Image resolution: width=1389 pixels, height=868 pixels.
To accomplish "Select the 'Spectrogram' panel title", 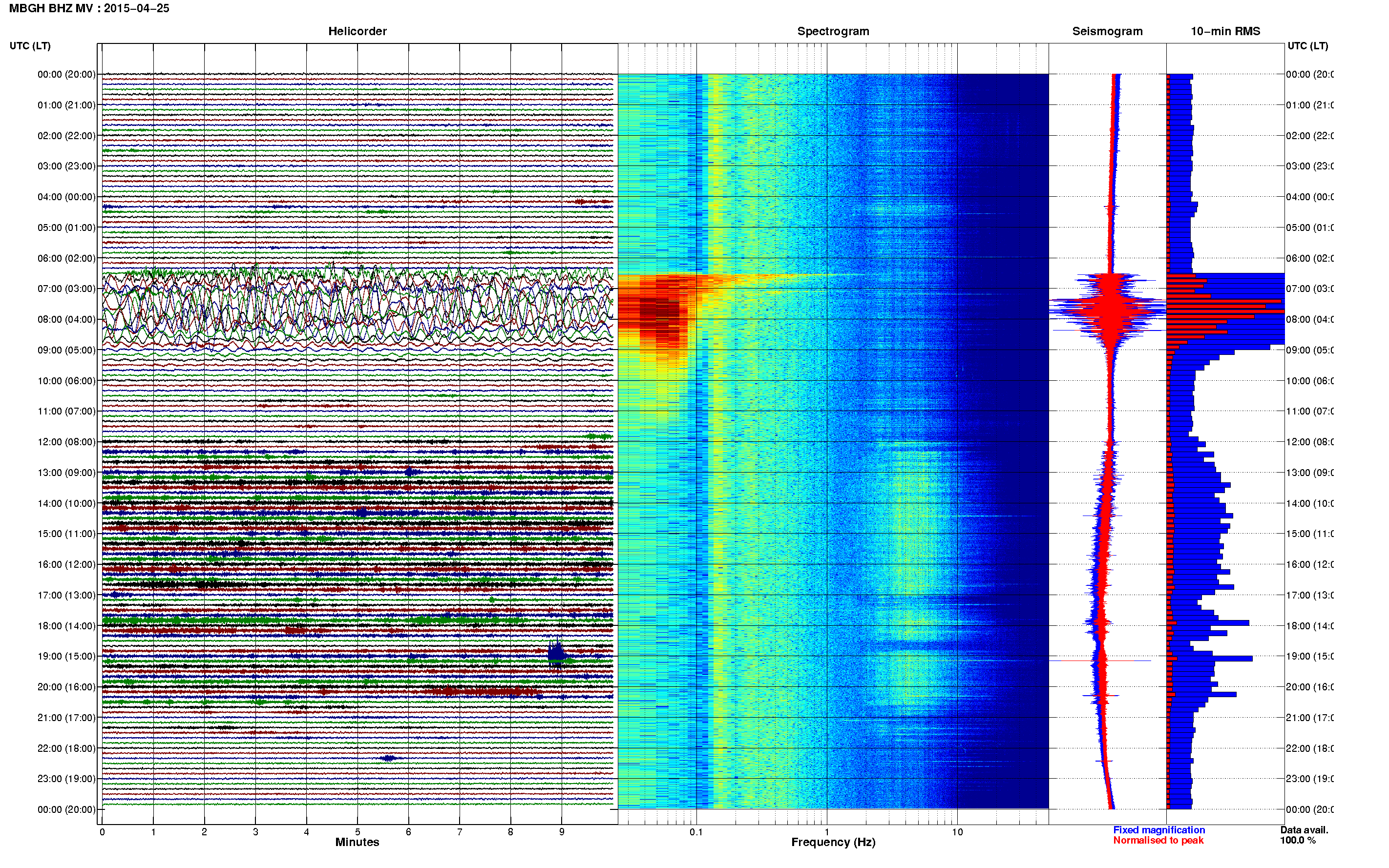I will (833, 31).
